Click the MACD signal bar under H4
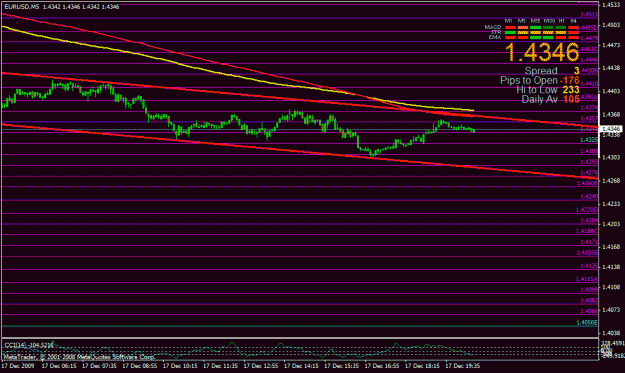This screenshot has width=625, height=373. (x=574, y=27)
